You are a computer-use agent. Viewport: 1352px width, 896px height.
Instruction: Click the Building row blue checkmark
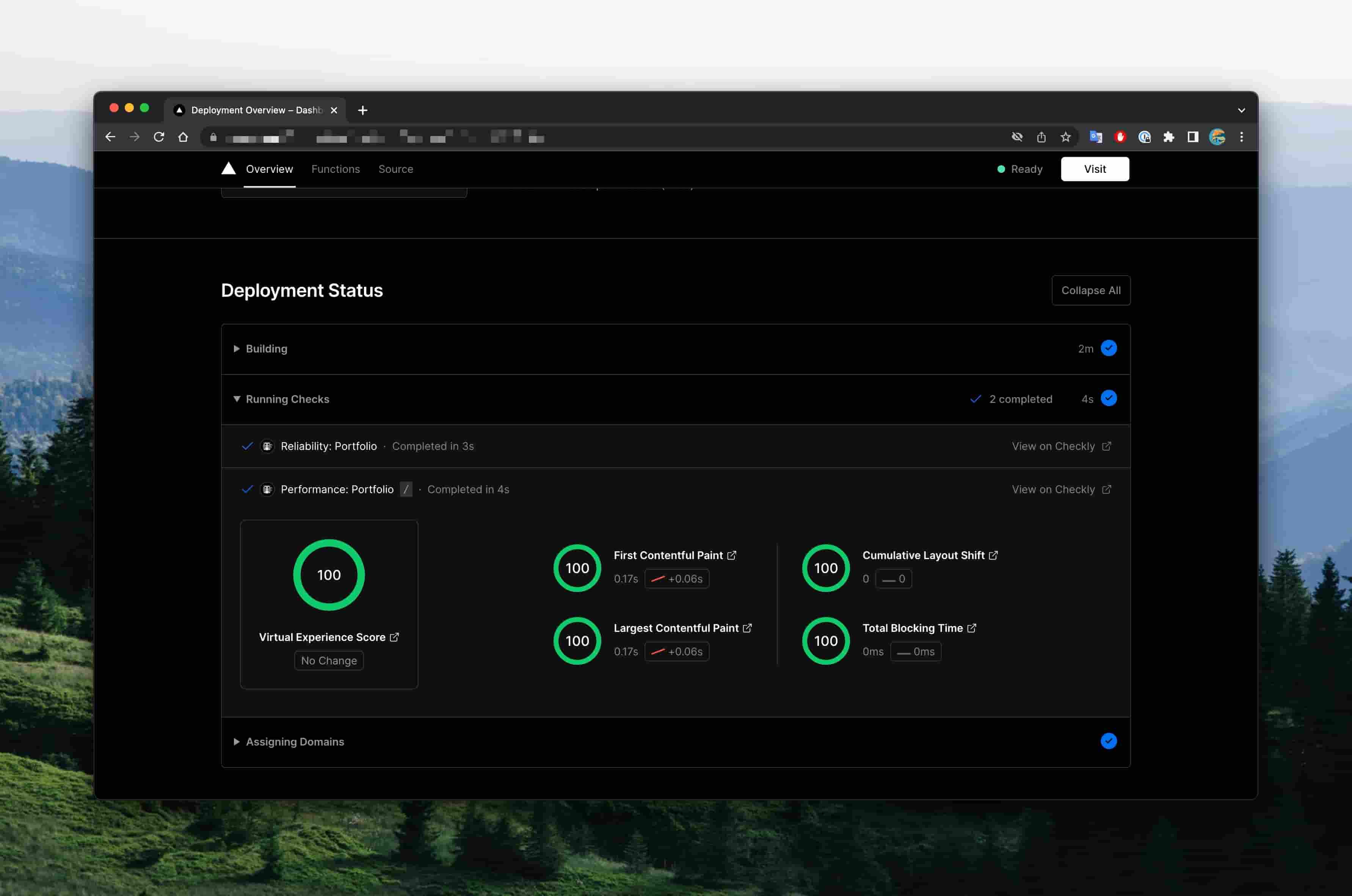(1109, 348)
